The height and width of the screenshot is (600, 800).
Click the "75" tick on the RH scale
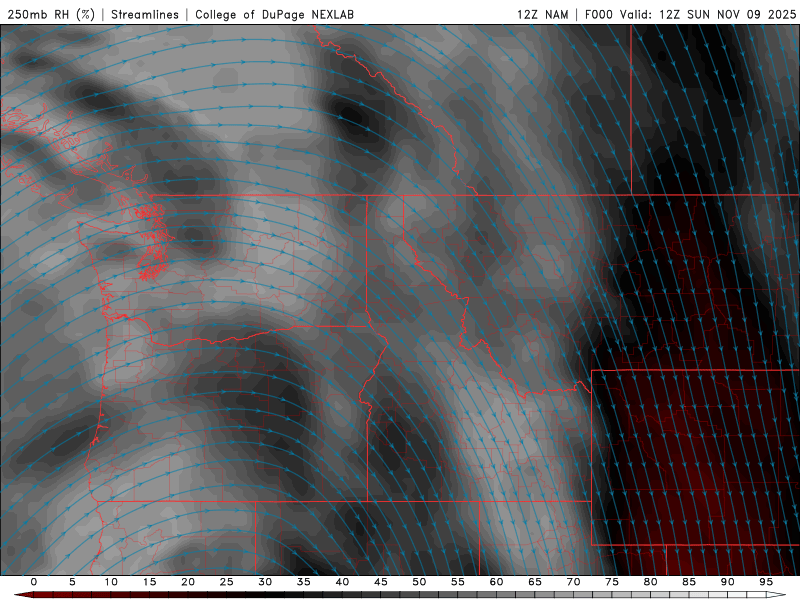[x=612, y=582]
